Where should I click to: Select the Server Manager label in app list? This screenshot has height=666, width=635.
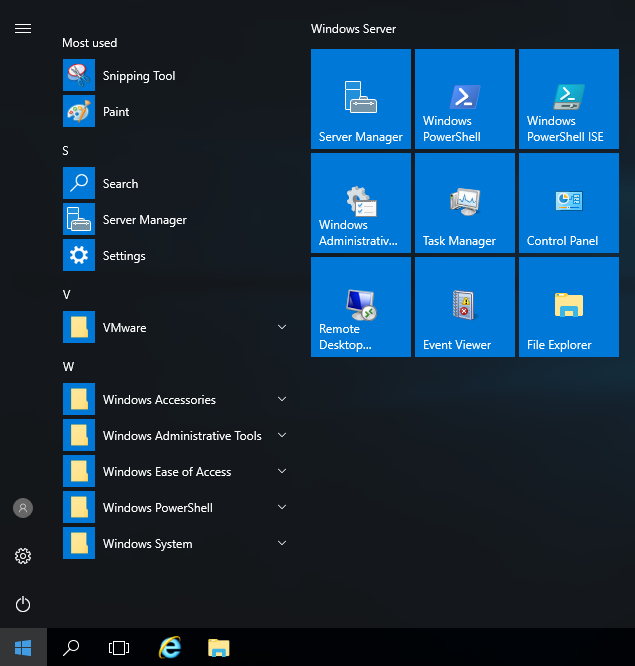coord(145,220)
